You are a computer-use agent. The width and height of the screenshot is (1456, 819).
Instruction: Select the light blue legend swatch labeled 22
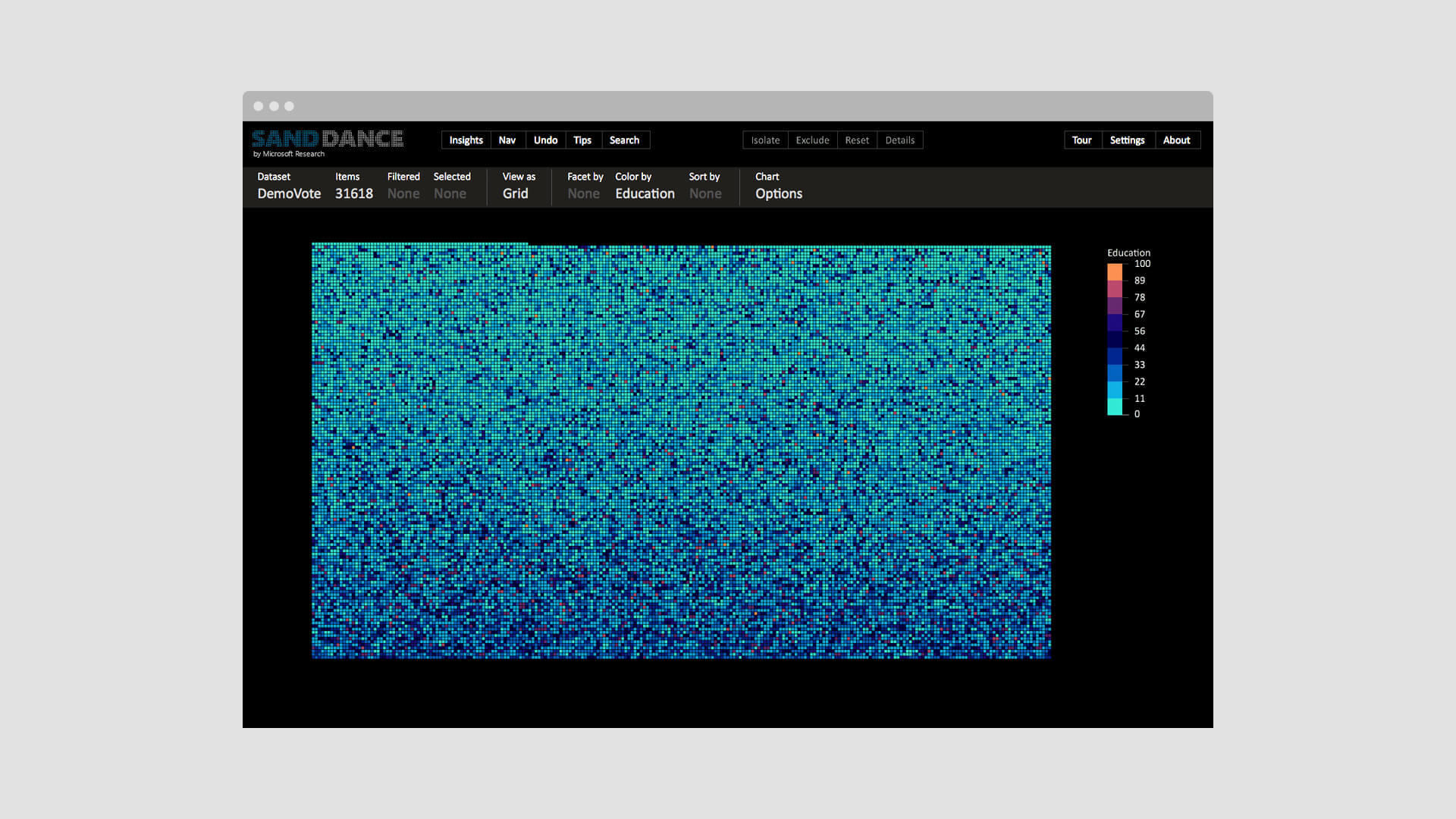[1115, 390]
